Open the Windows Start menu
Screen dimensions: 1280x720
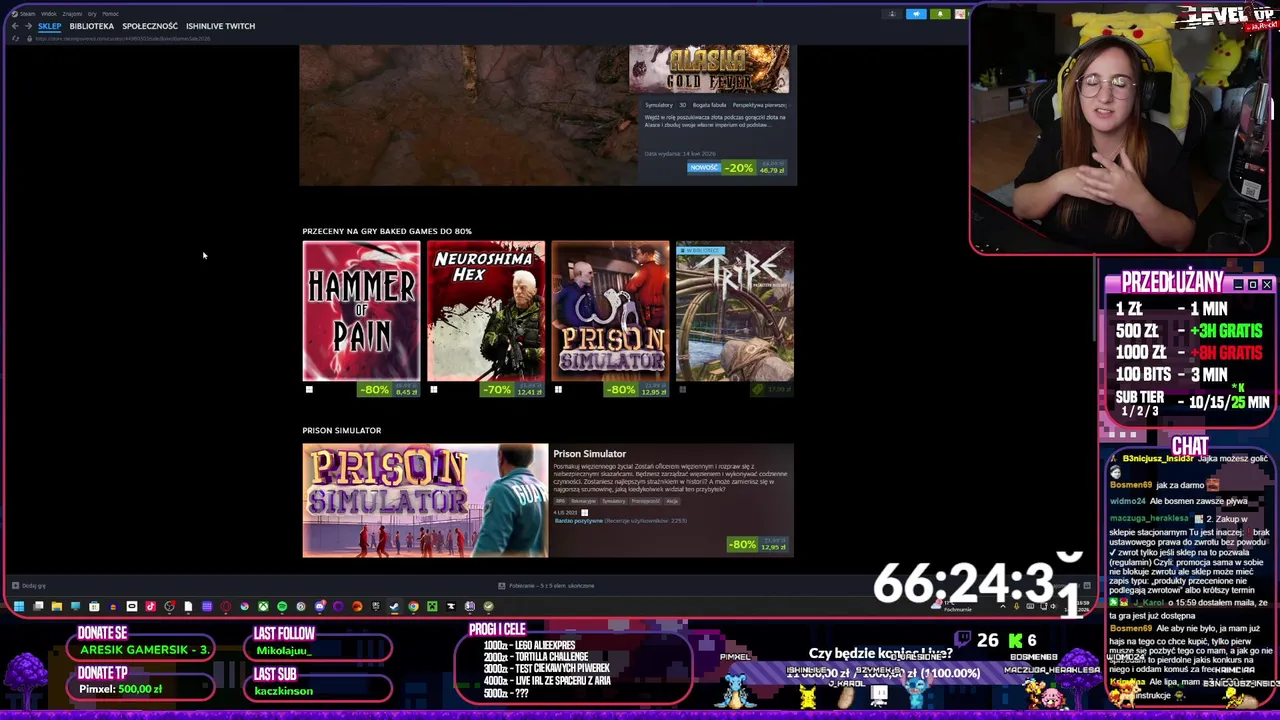[19, 606]
